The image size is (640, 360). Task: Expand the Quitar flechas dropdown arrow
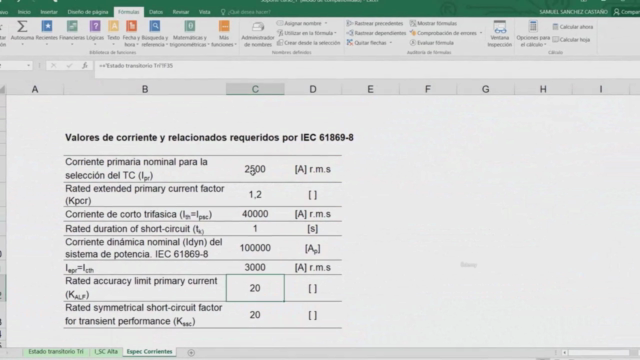(391, 43)
